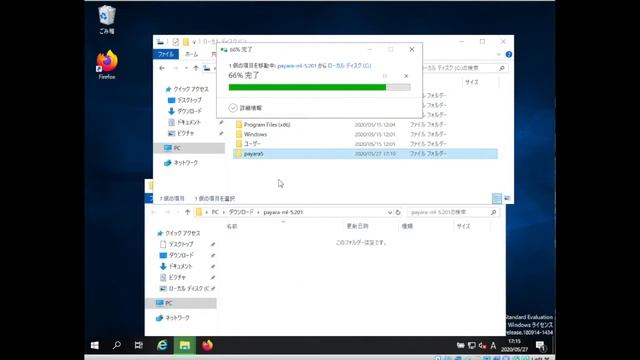This screenshot has height=360, width=640.
Task: Click the muted volume tray icon
Action: click(x=482, y=346)
